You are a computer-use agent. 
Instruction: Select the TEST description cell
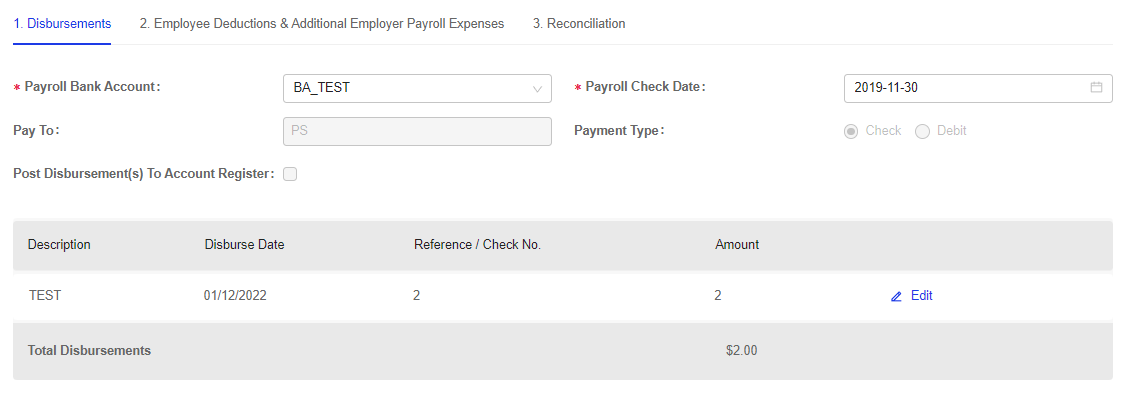(x=44, y=296)
